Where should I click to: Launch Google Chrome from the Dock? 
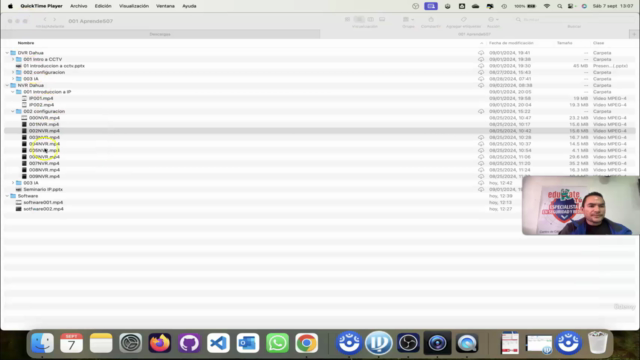(307, 343)
